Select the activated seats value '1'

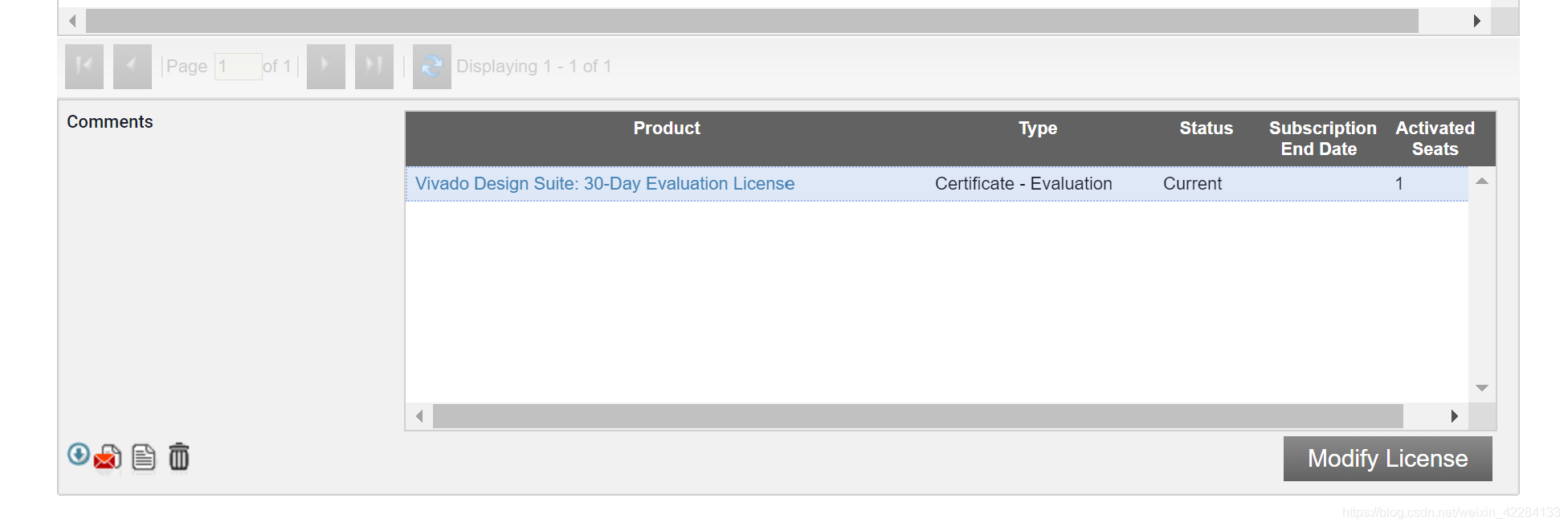point(1399,184)
